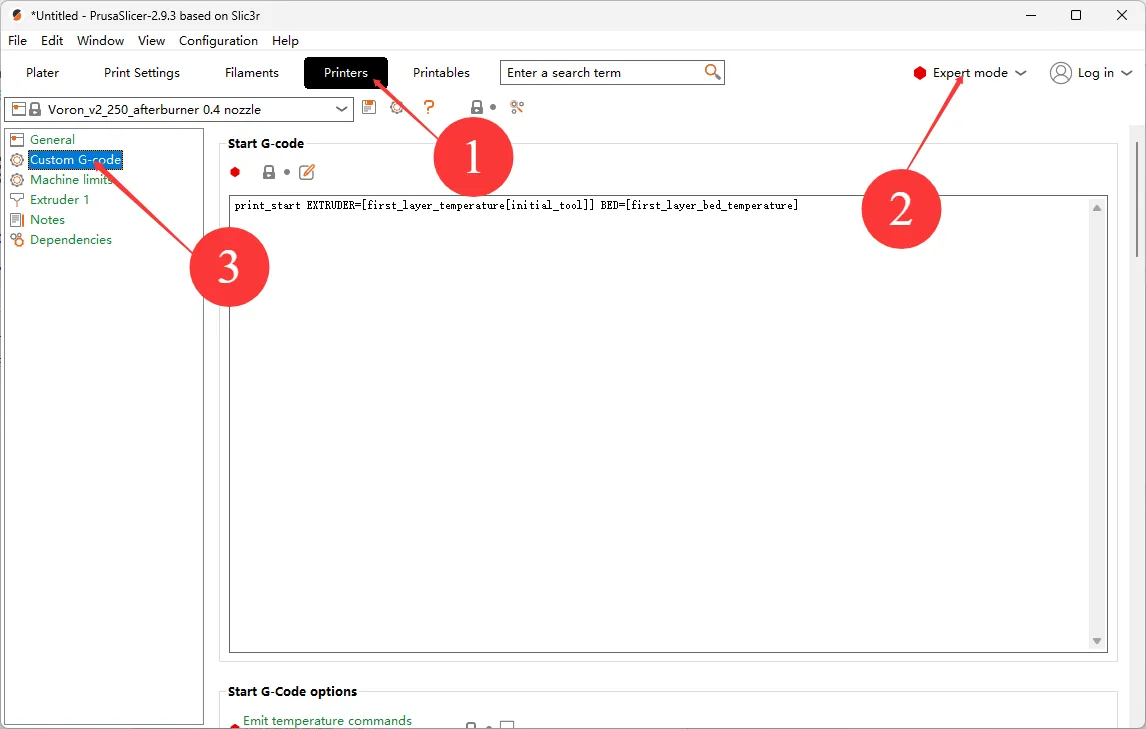The height and width of the screenshot is (729, 1146).
Task: Open the Configuration menu
Action: click(218, 41)
